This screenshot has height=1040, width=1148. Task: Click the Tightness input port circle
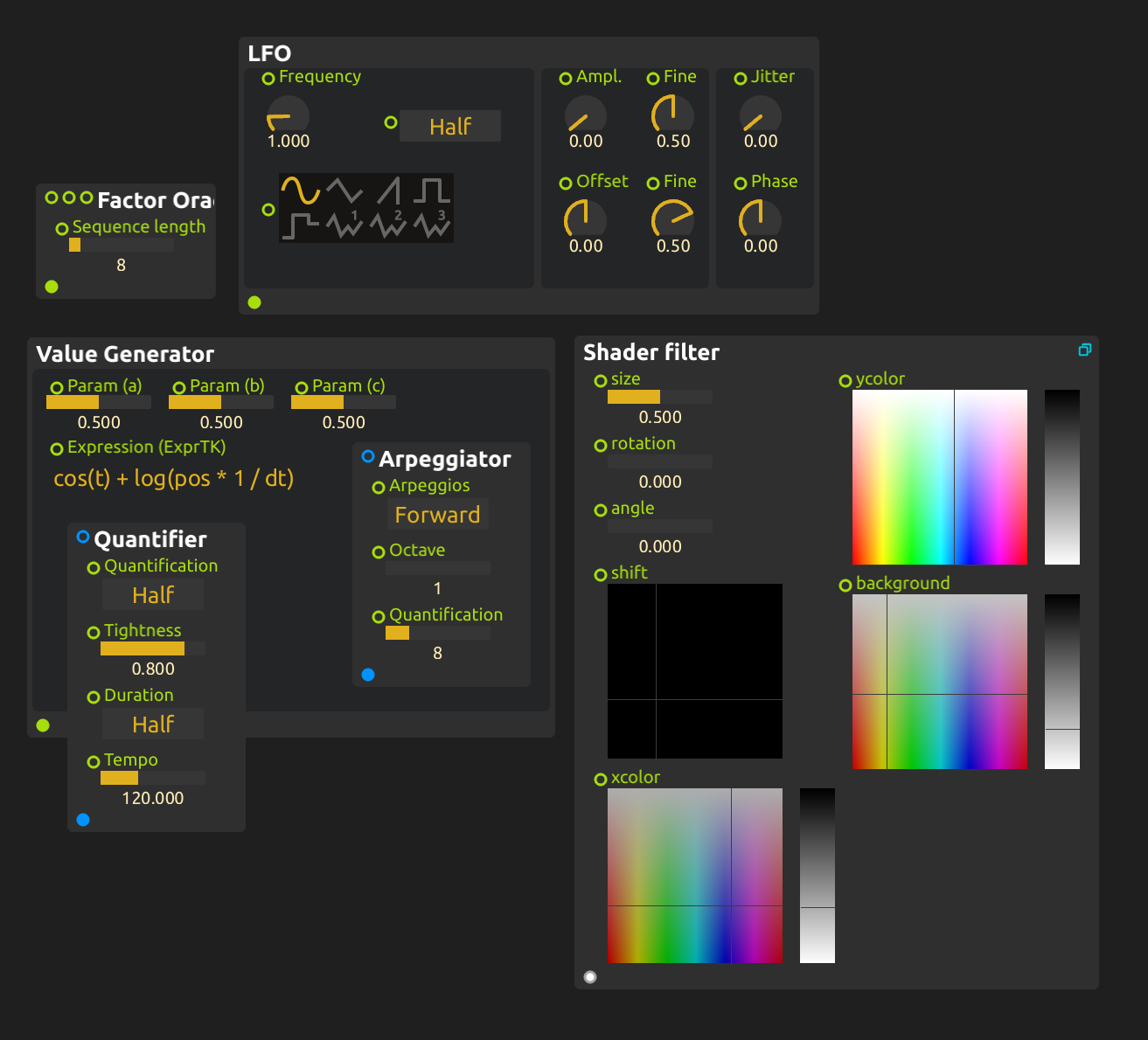(94, 633)
